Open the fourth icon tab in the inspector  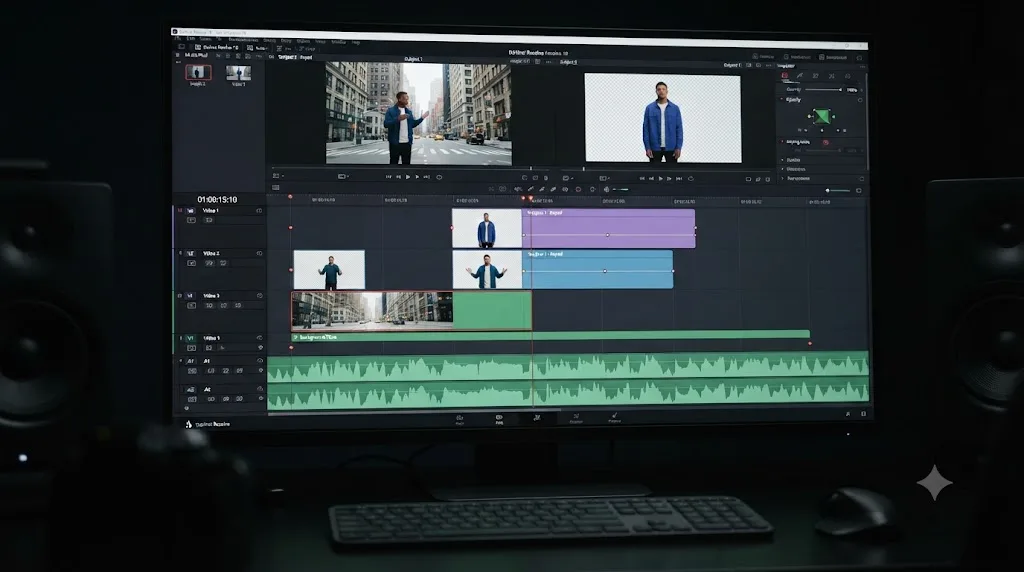831,76
